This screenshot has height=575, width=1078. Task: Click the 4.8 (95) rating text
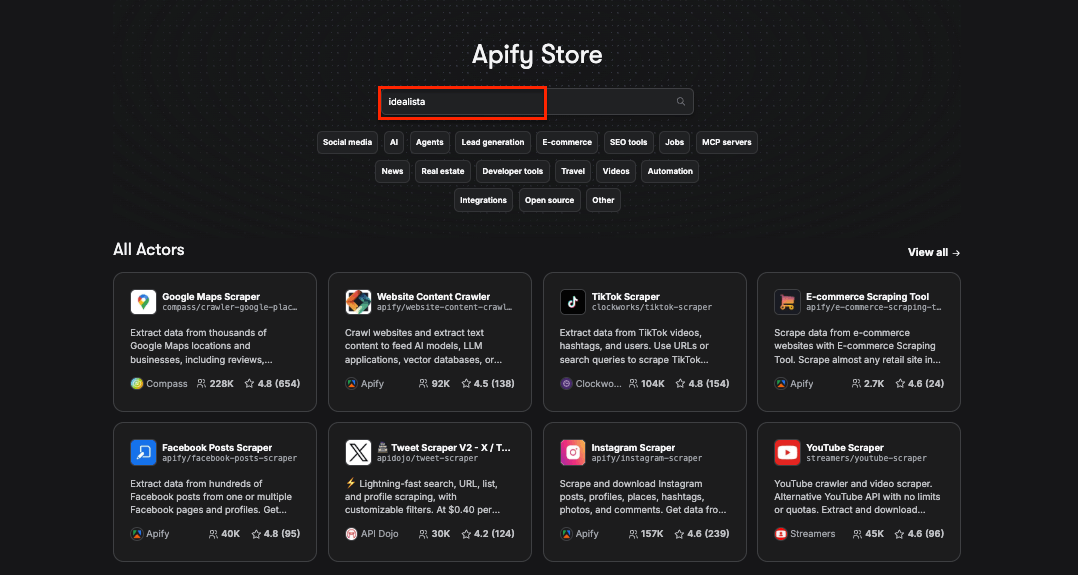point(282,534)
